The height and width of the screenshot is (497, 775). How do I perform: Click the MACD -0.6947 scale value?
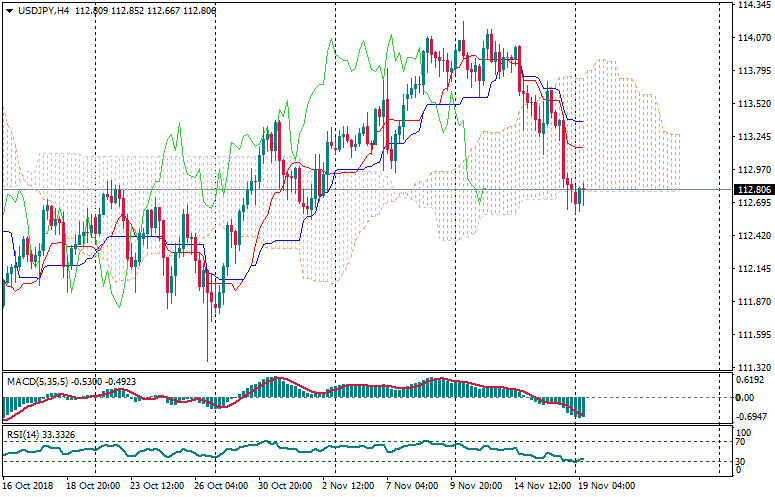[752, 415]
